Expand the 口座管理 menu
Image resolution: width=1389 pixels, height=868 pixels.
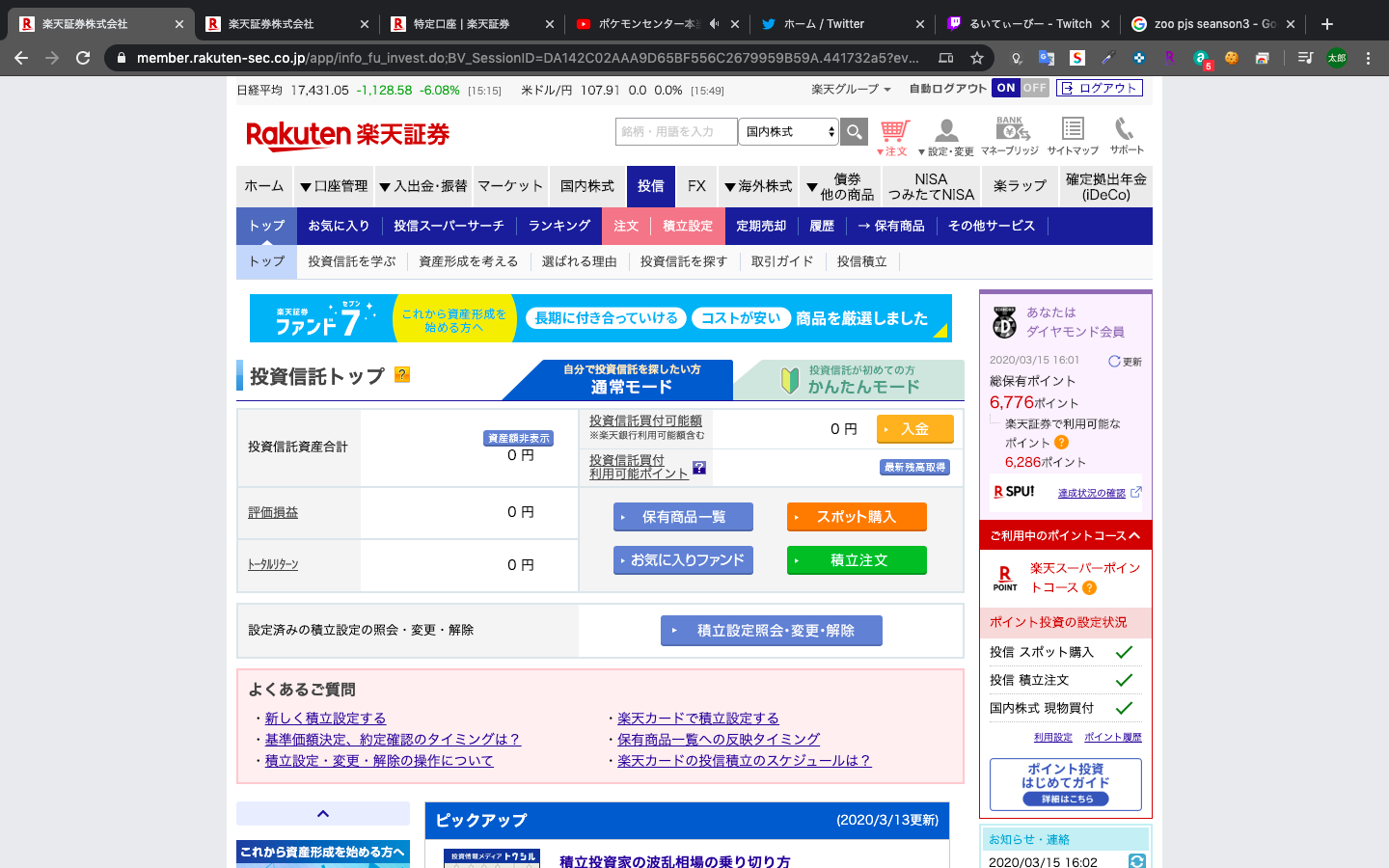[x=334, y=186]
